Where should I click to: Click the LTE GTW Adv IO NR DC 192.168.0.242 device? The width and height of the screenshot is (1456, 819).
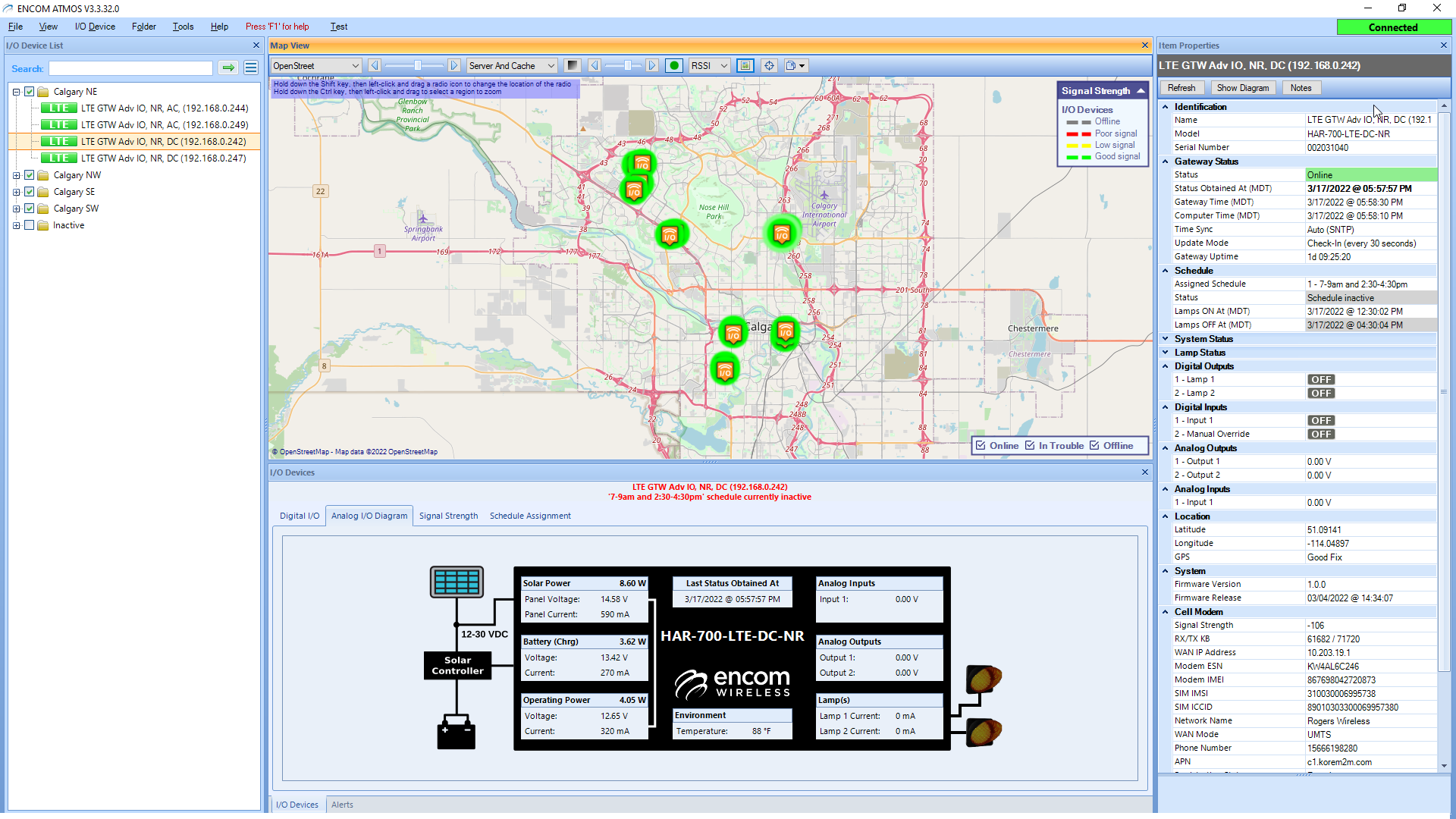click(162, 141)
